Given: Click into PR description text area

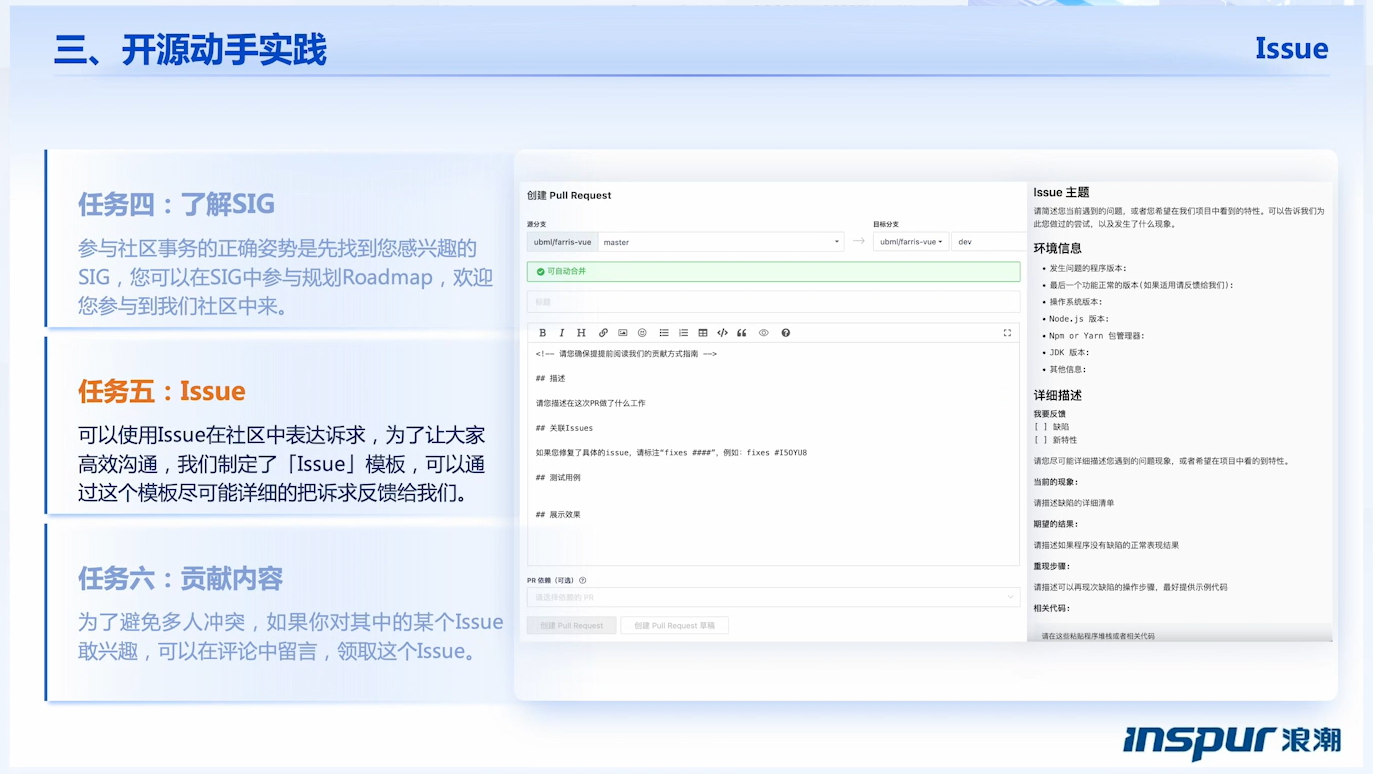Looking at the screenshot, I should point(773,455).
